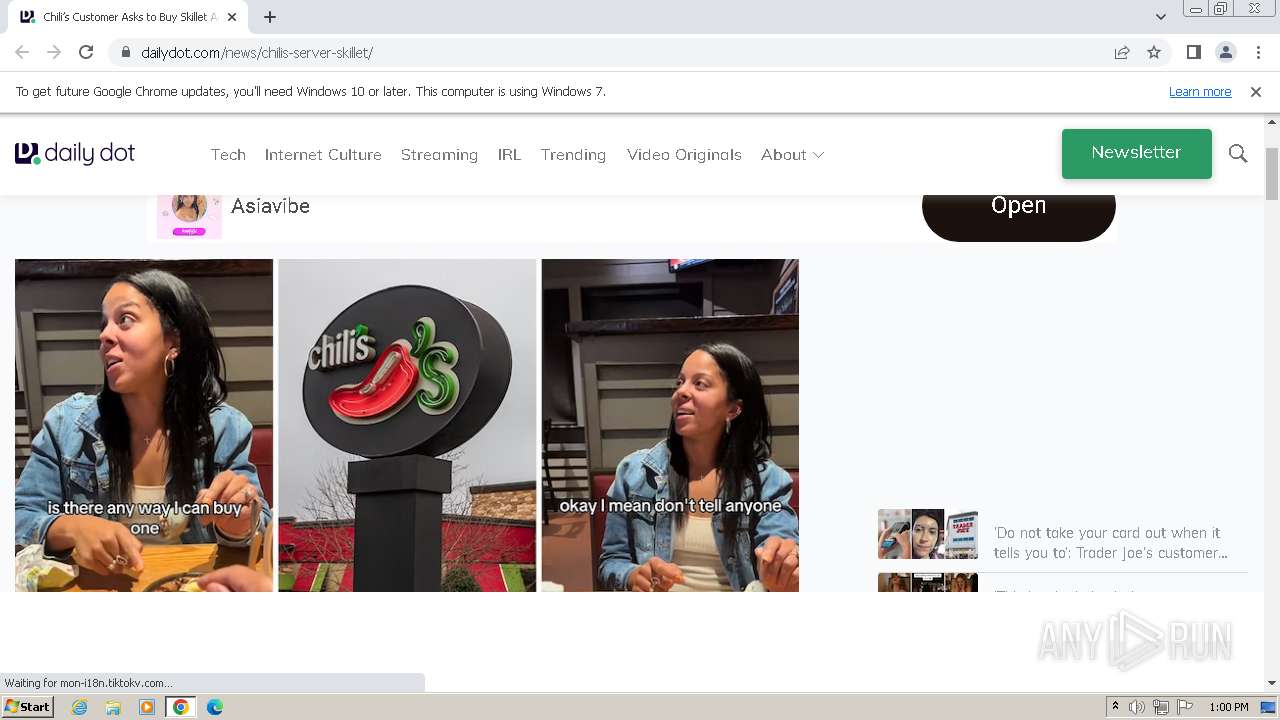Viewport: 1280px width, 720px height.
Task: Go to the Trending section
Action: click(573, 154)
